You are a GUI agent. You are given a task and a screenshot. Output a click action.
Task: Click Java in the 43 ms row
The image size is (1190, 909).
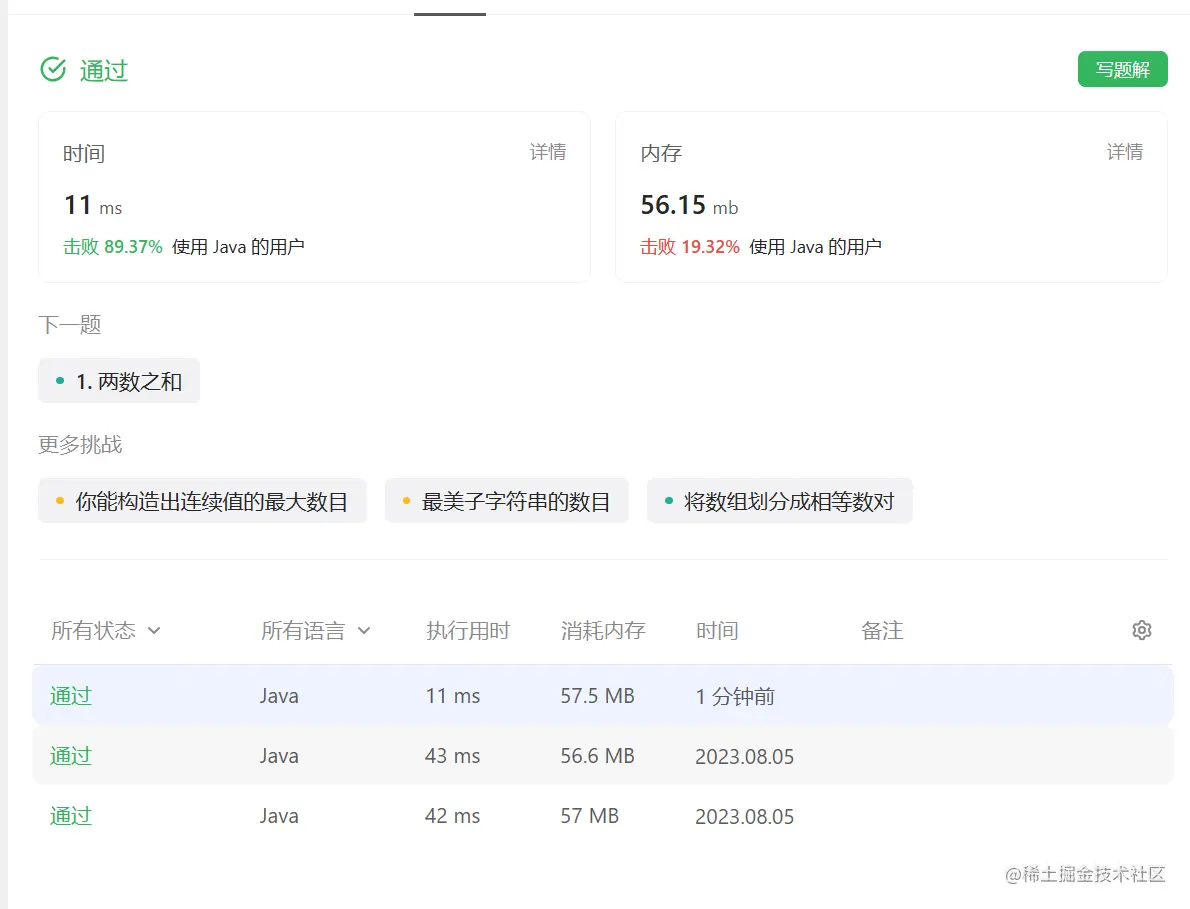tap(279, 756)
